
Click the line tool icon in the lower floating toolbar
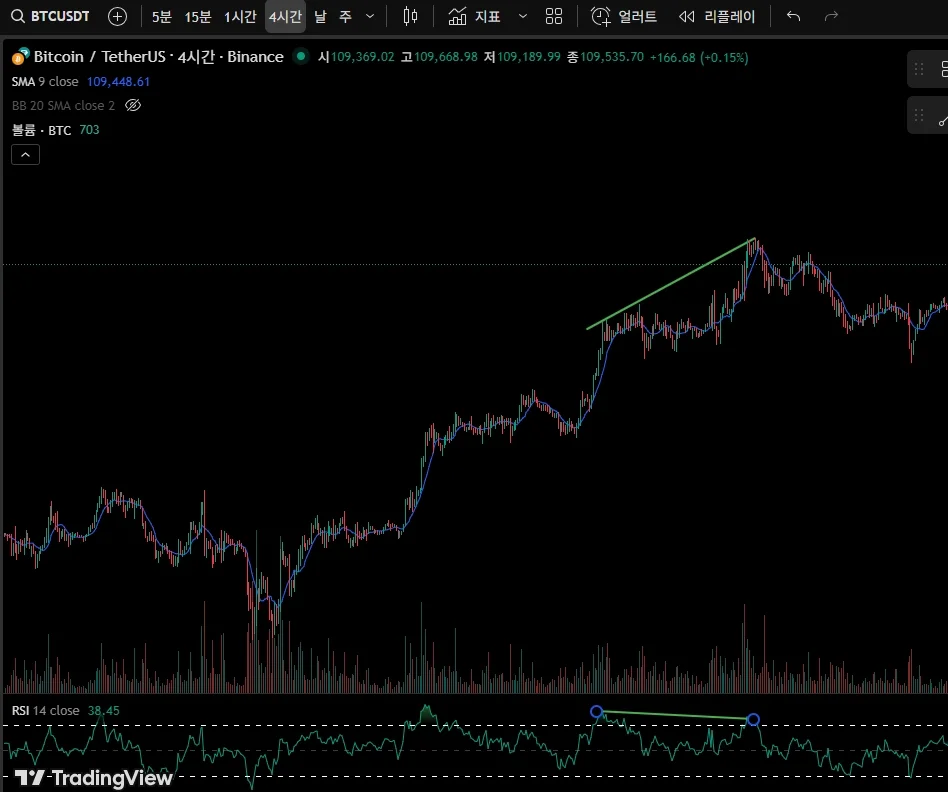(943, 121)
